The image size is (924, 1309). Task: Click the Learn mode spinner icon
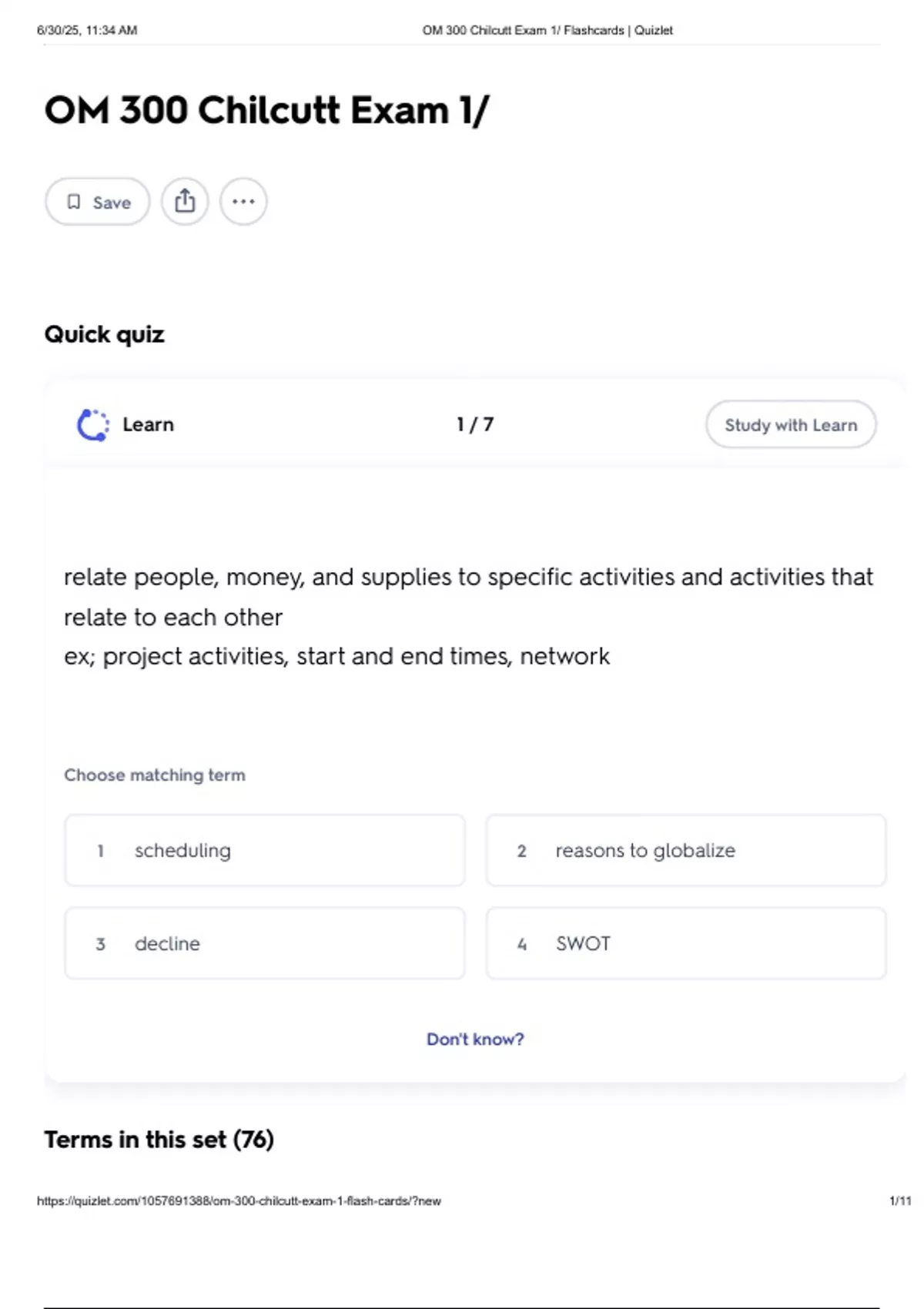point(93,425)
